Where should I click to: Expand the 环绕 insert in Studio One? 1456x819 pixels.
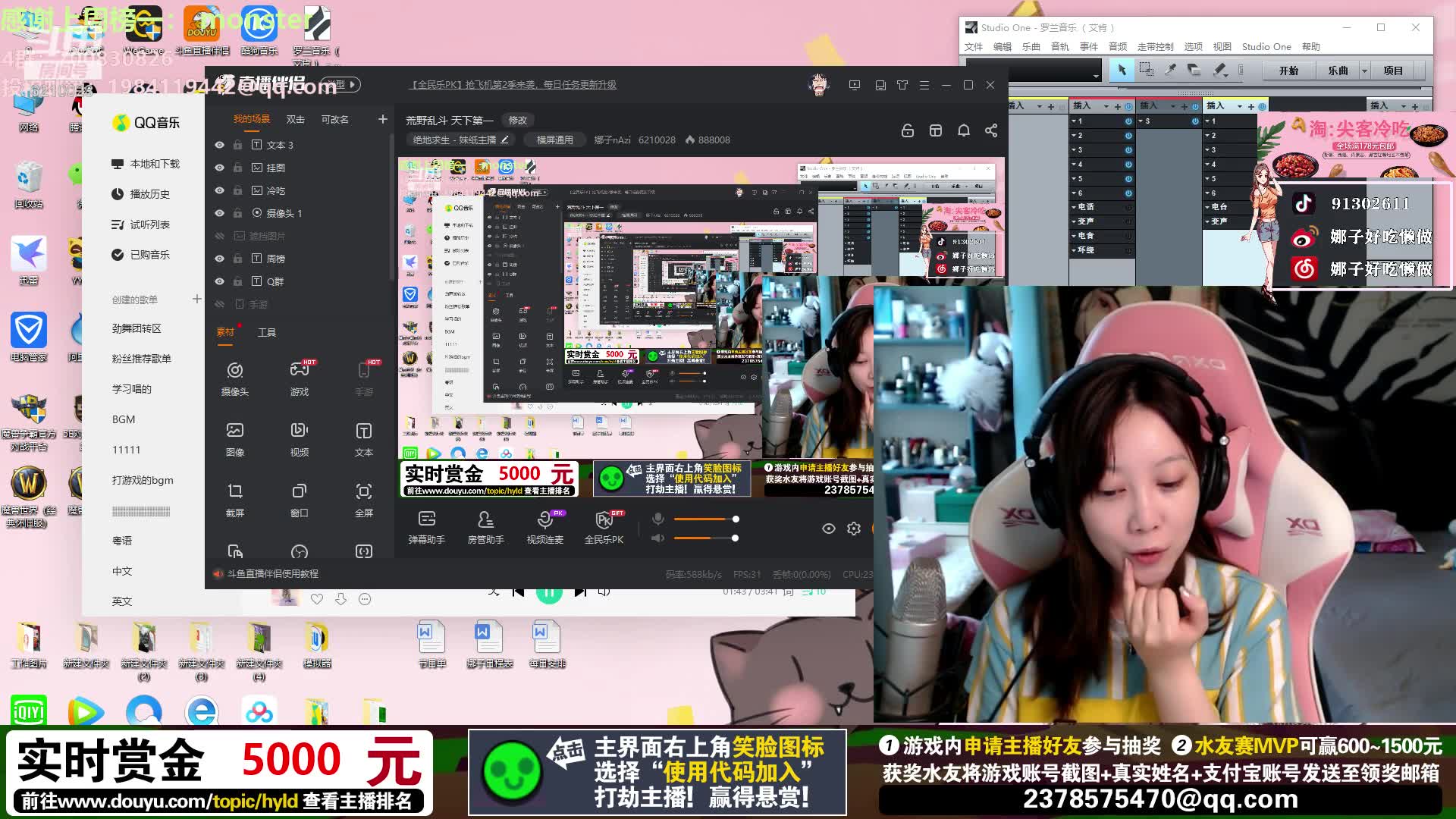pos(1074,250)
